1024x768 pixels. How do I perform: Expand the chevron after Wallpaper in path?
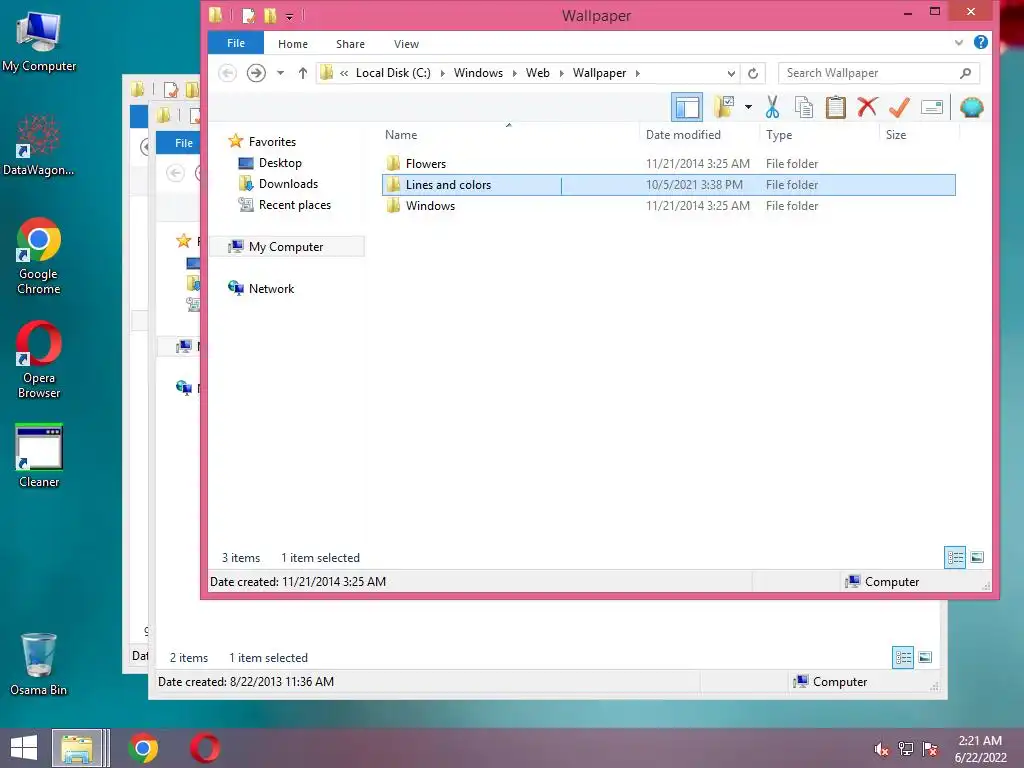[x=637, y=73]
